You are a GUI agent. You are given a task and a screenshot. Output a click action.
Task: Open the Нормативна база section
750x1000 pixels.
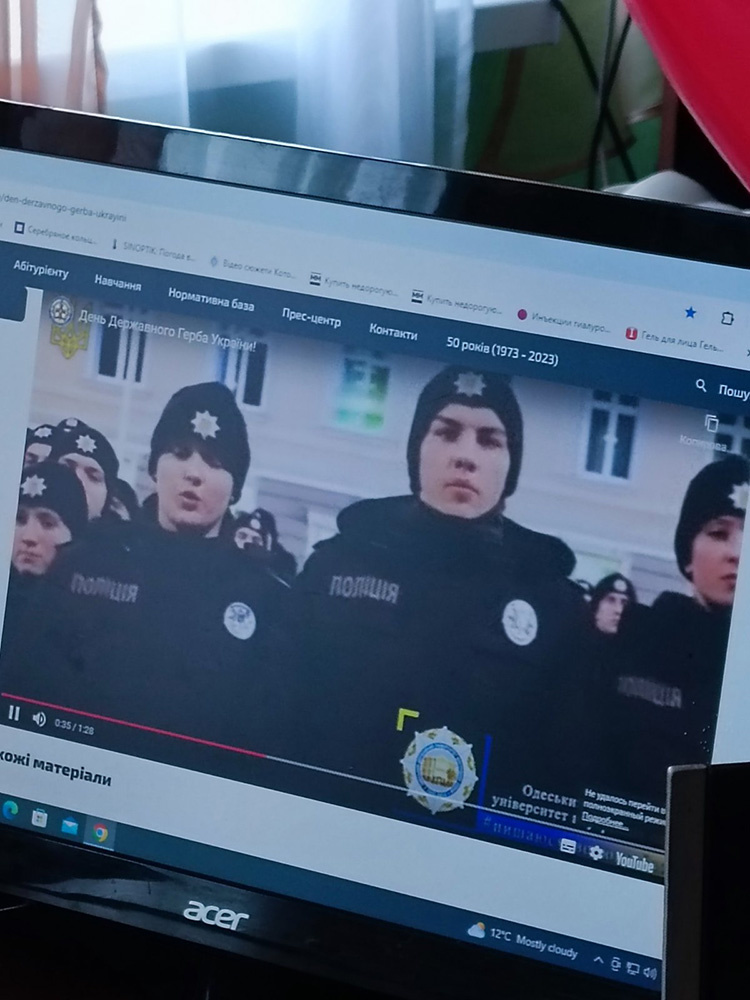(x=211, y=300)
